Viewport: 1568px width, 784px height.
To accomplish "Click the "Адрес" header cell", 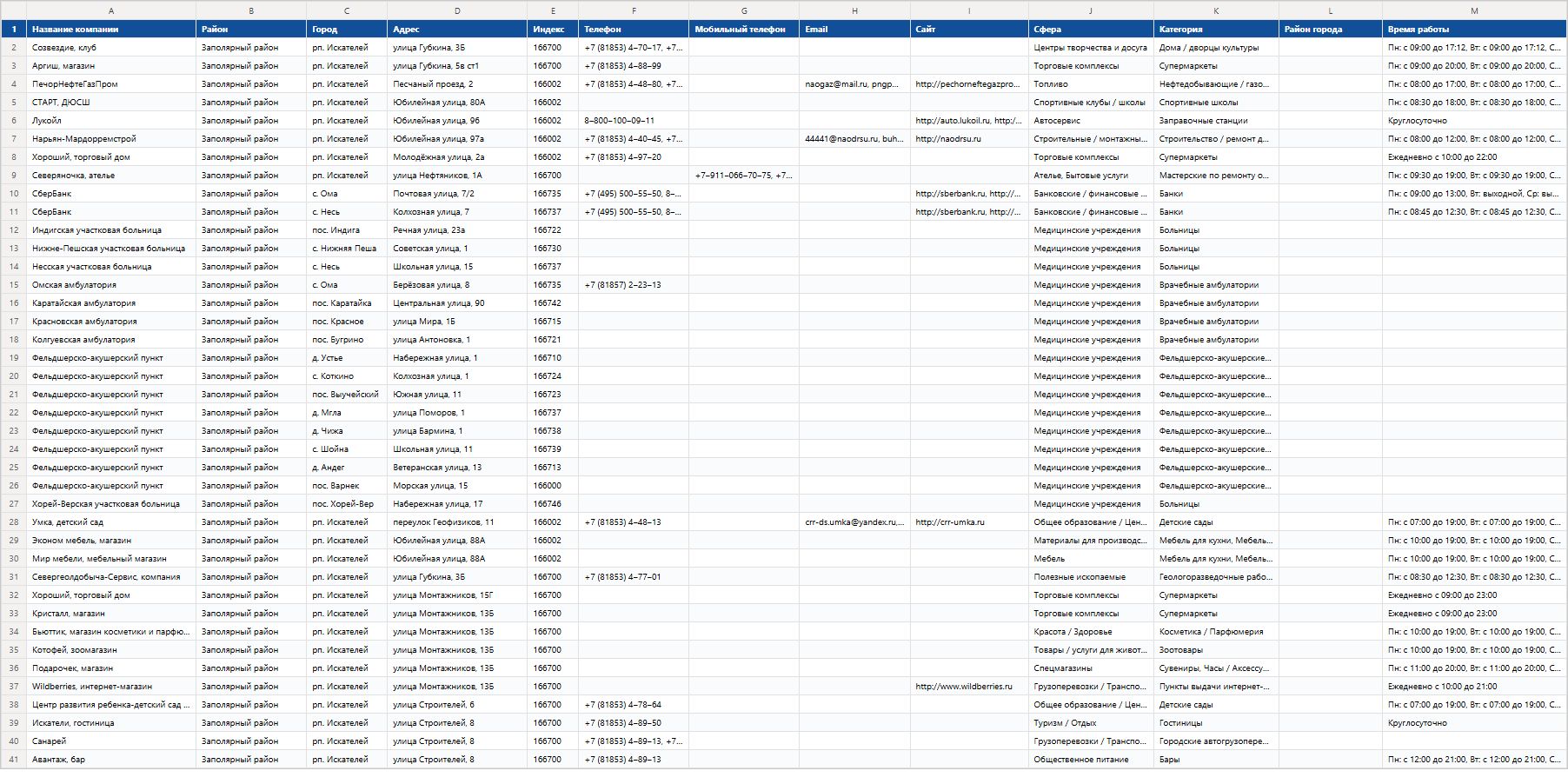I will [x=457, y=30].
